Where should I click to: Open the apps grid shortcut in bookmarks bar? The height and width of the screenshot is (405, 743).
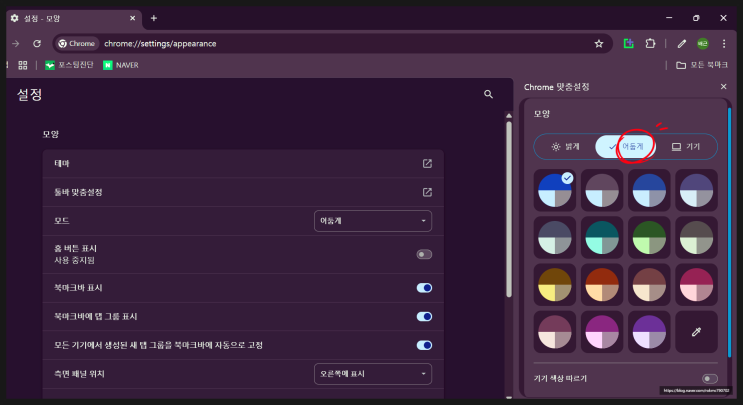pos(23,65)
